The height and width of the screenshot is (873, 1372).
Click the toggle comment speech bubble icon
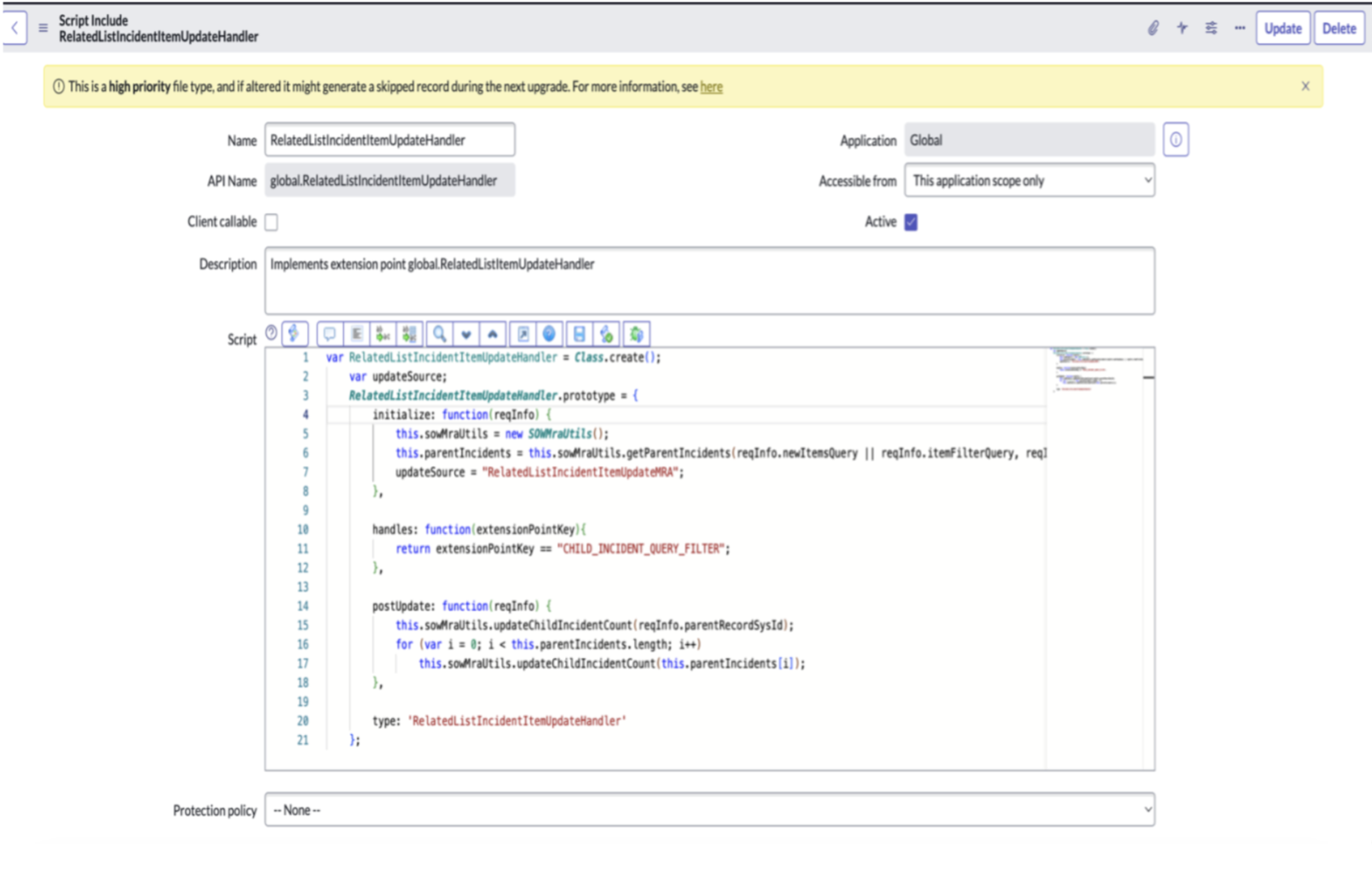330,334
